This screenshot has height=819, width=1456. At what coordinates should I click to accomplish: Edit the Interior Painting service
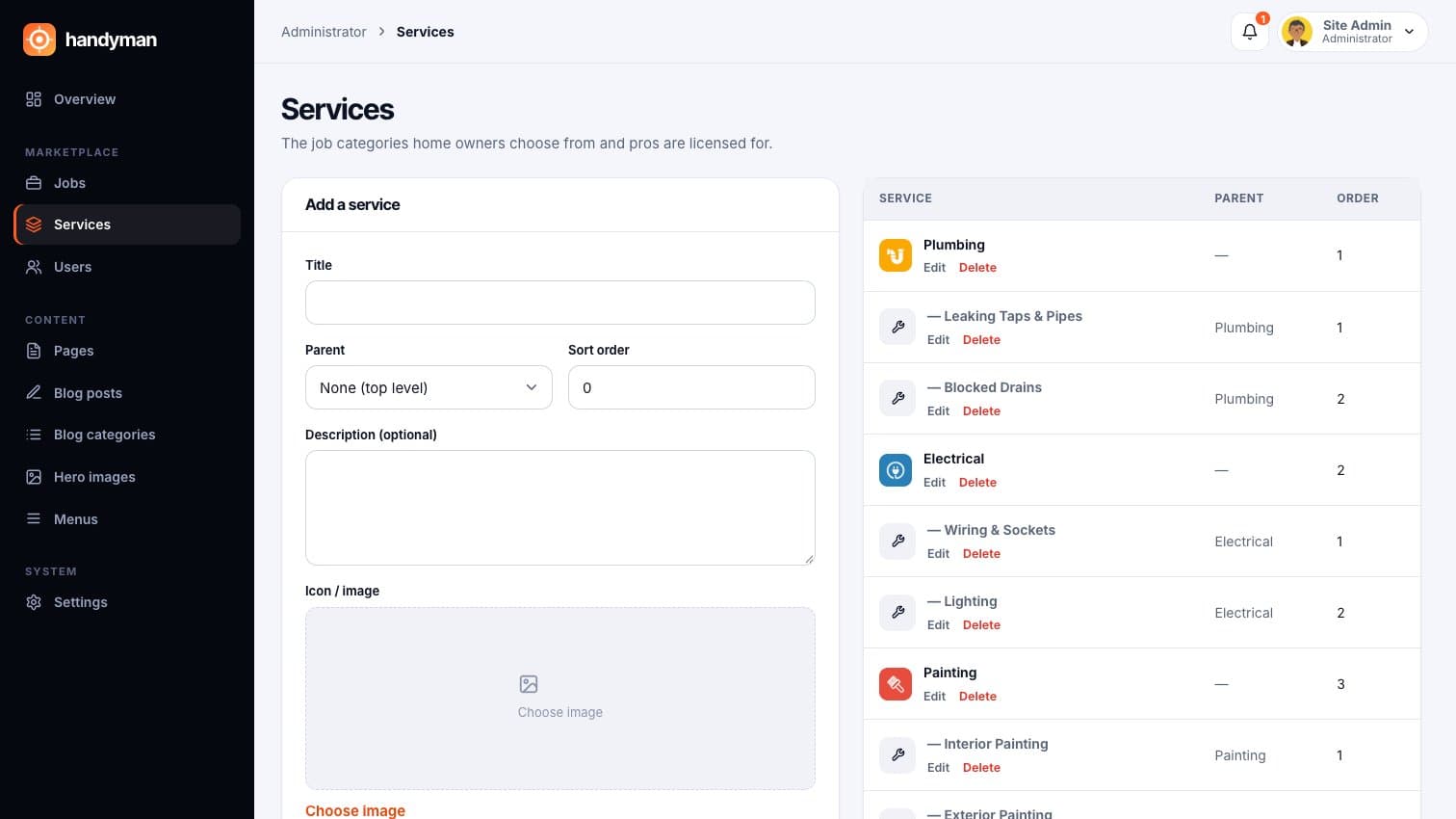pos(938,768)
